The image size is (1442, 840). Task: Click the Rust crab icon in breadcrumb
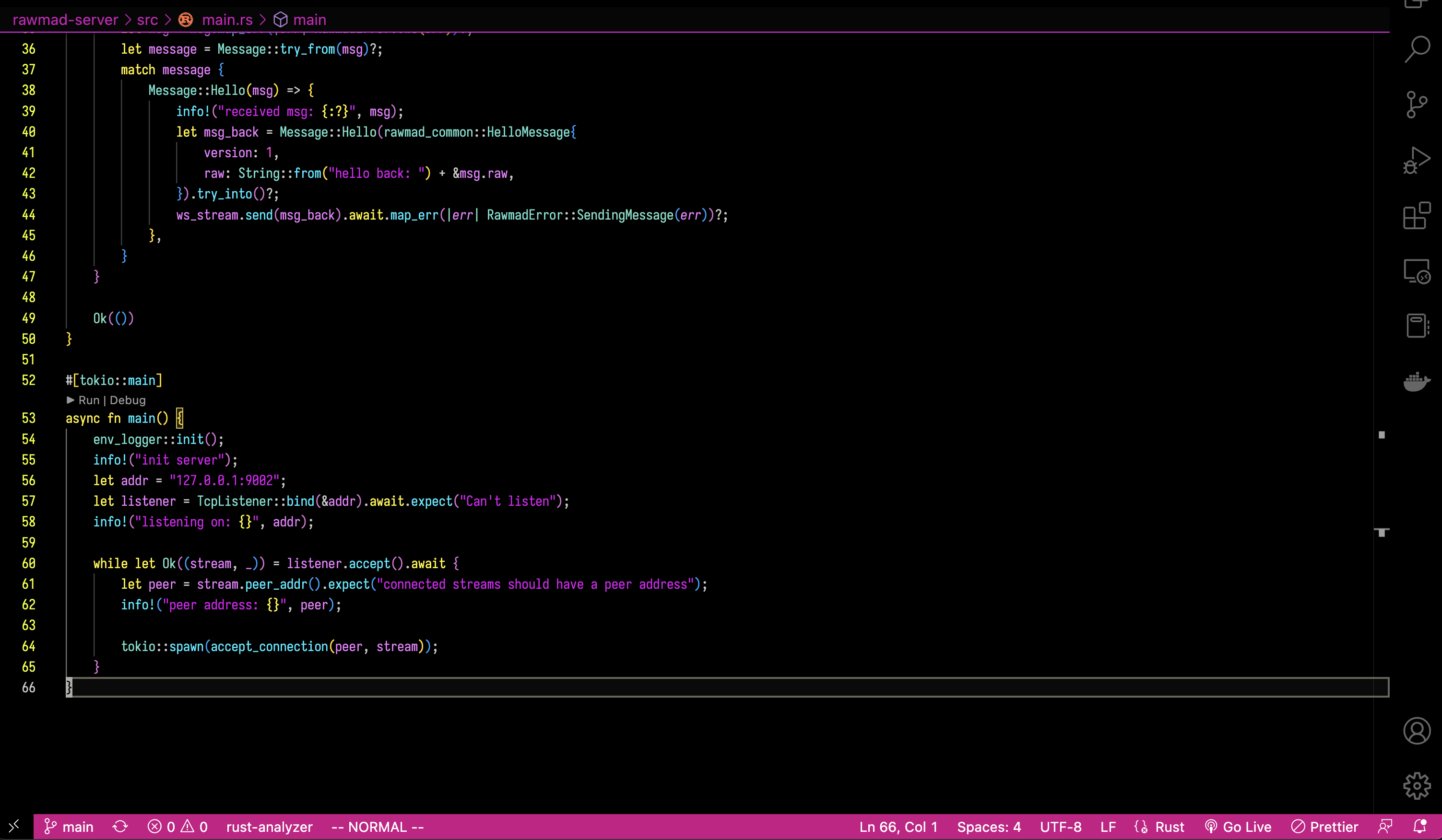point(186,20)
